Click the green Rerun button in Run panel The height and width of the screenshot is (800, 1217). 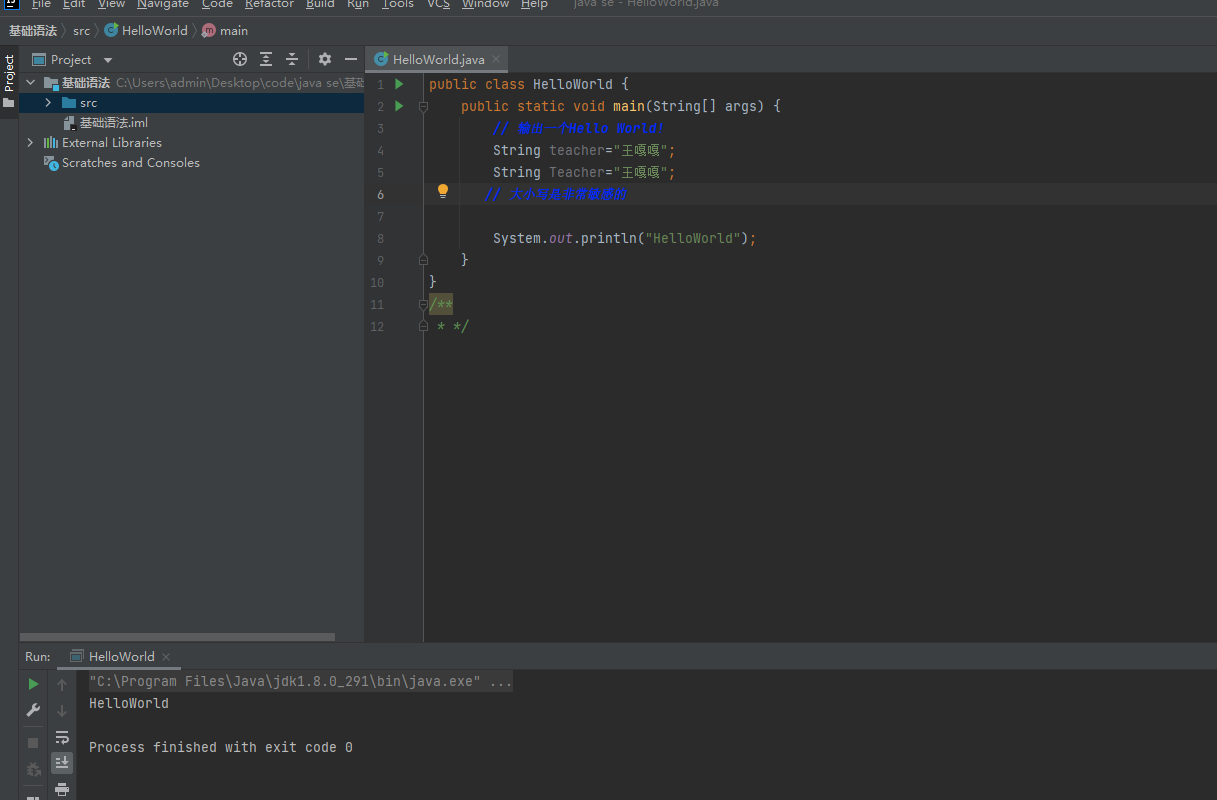[x=33, y=684]
